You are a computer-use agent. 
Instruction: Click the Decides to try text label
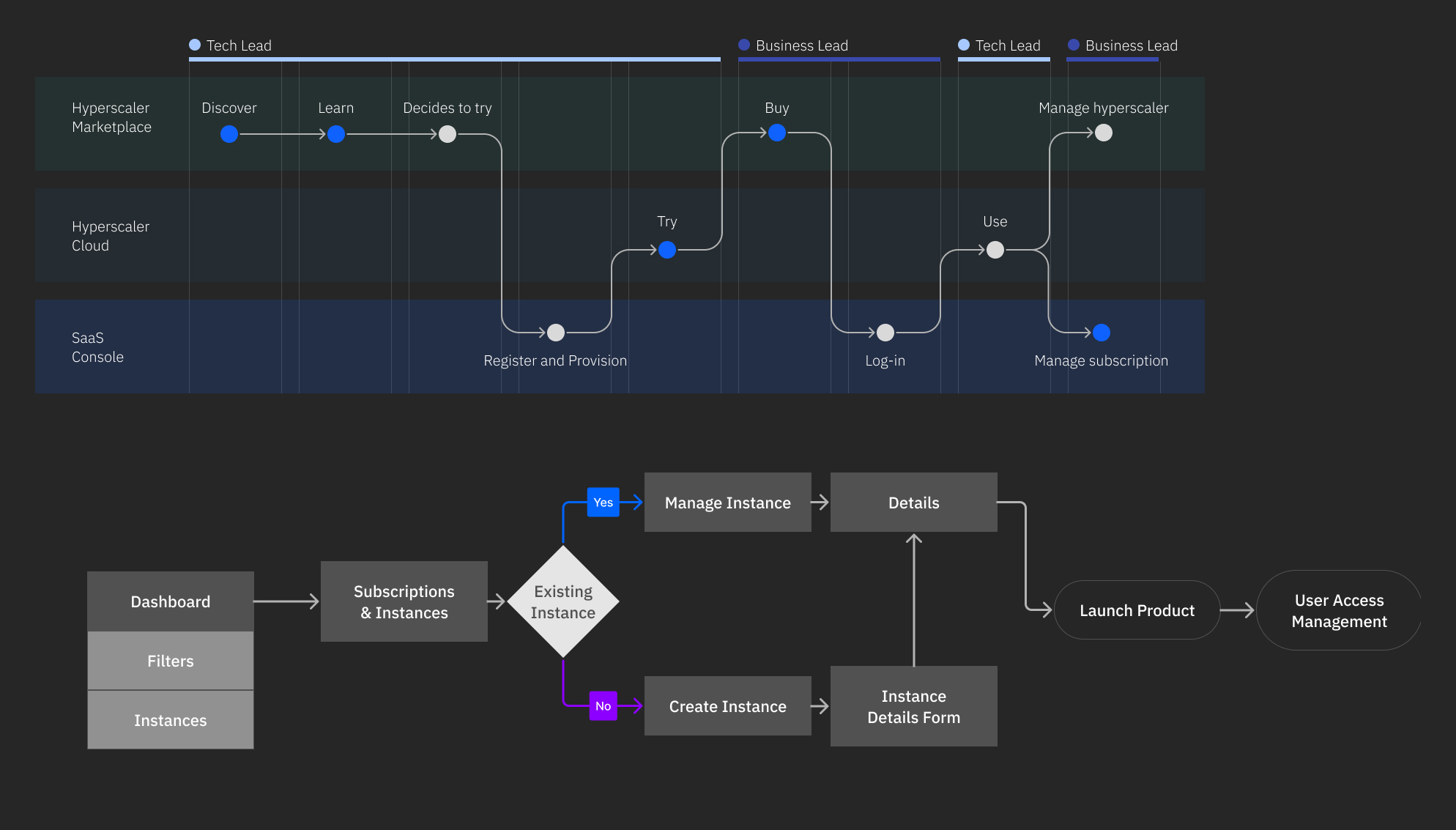(447, 108)
